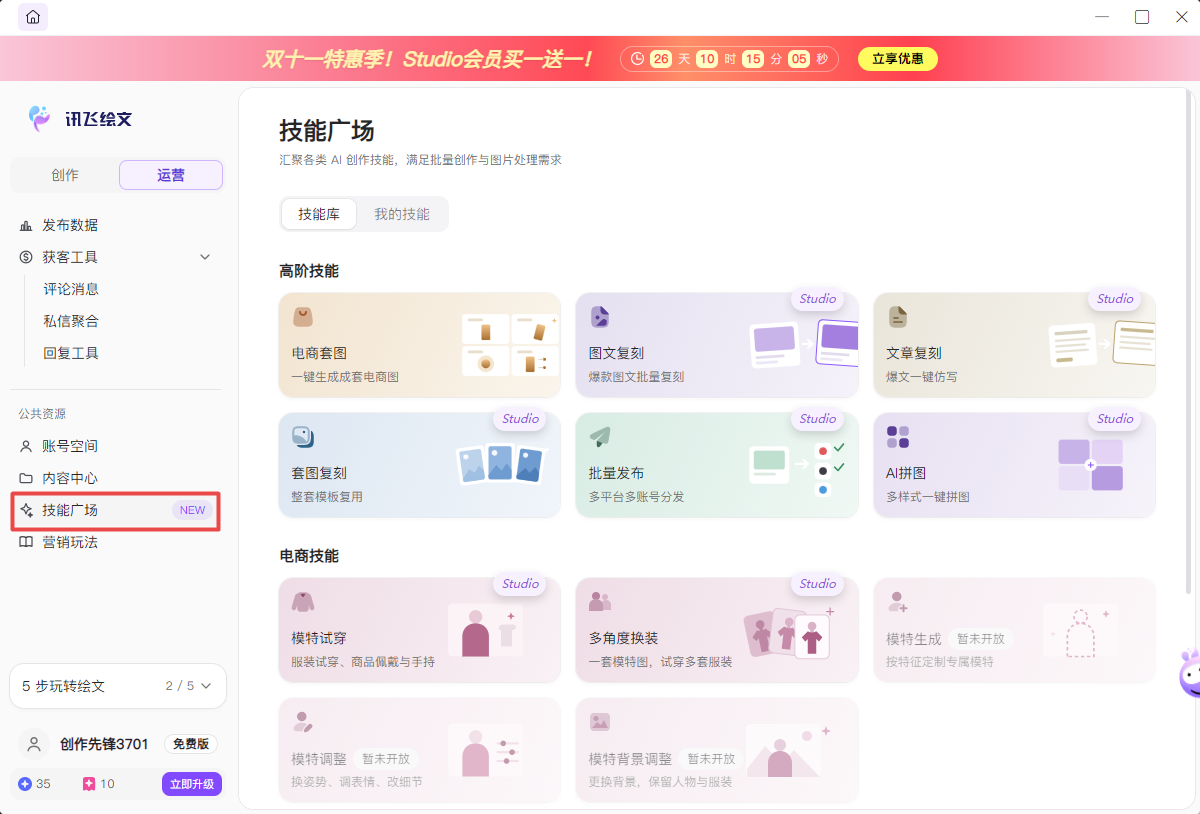Click the 一键生成成套电商图 description text
This screenshot has width=1200, height=814.
(x=345, y=377)
